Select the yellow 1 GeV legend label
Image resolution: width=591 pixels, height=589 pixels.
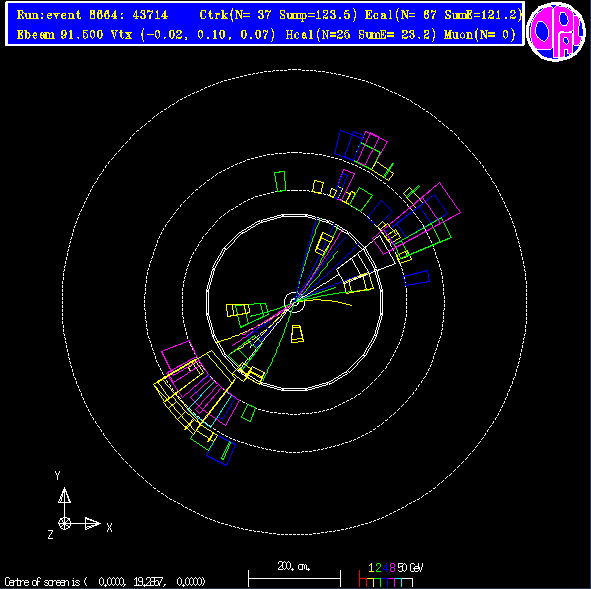pos(372,568)
